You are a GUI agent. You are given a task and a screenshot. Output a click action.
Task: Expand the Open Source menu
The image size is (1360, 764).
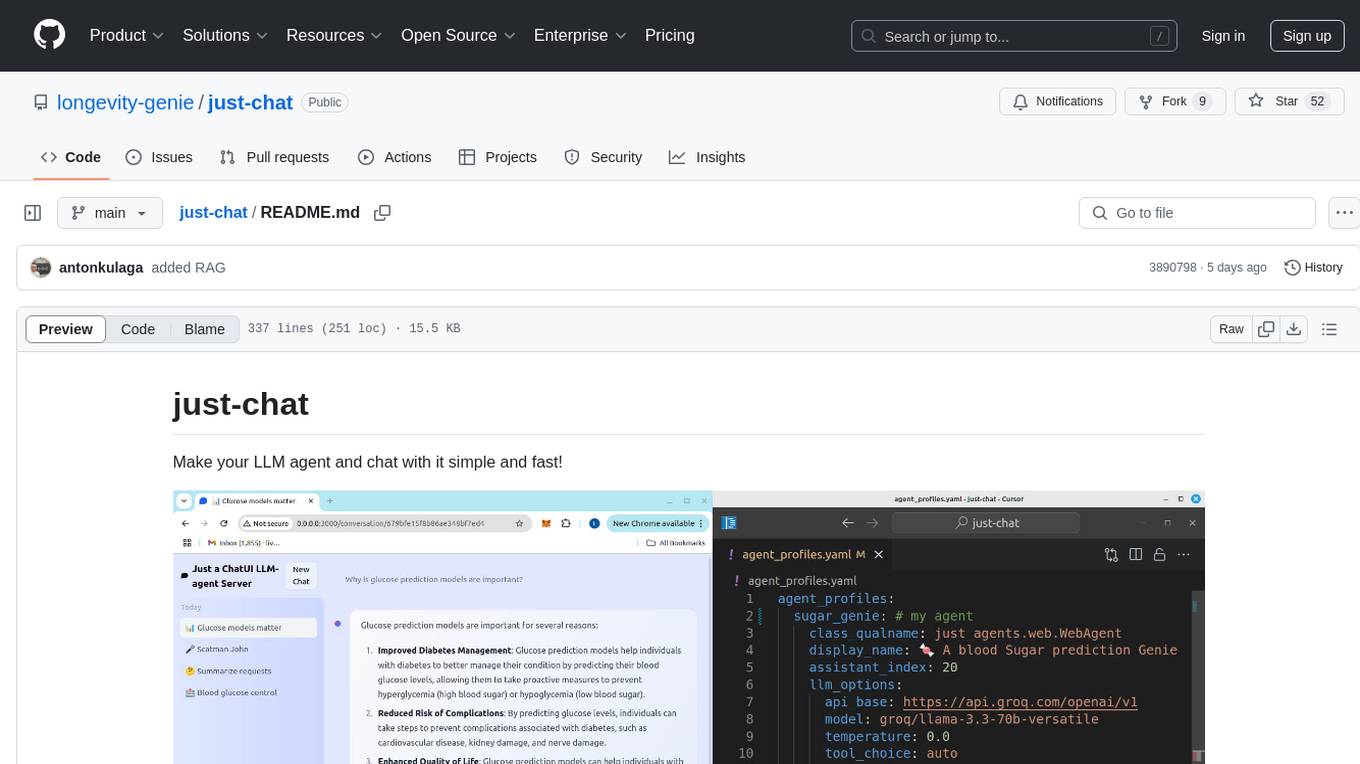(458, 35)
